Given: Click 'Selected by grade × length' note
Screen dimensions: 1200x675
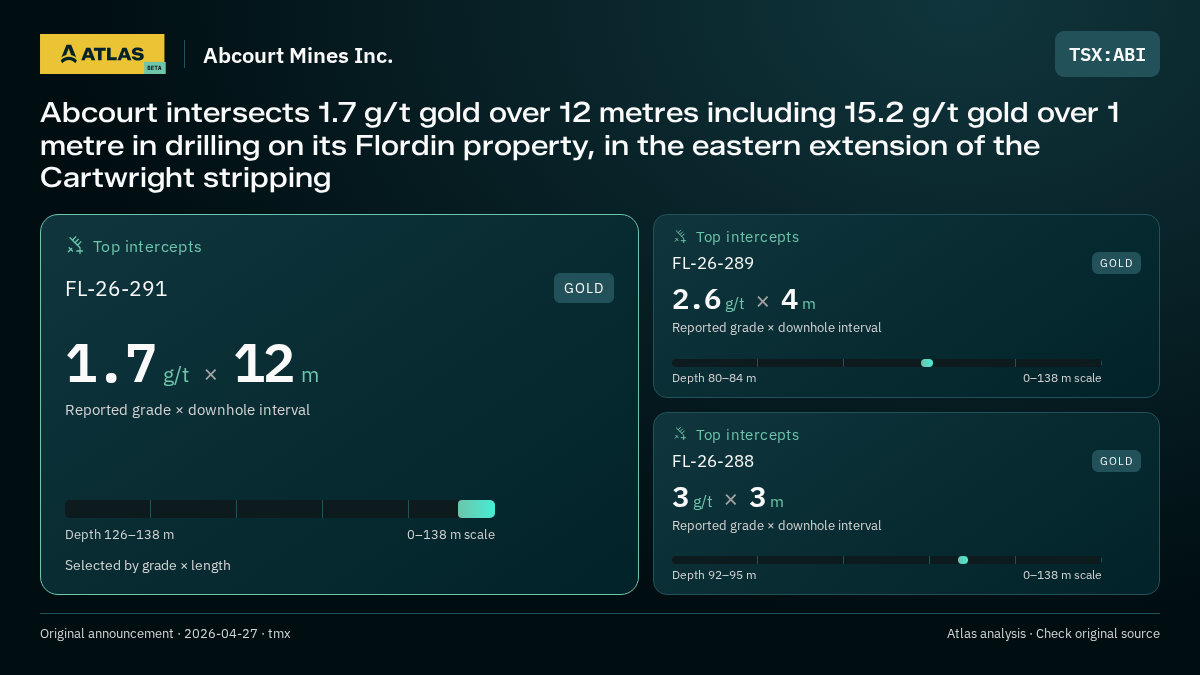Looking at the screenshot, I should pos(148,566).
